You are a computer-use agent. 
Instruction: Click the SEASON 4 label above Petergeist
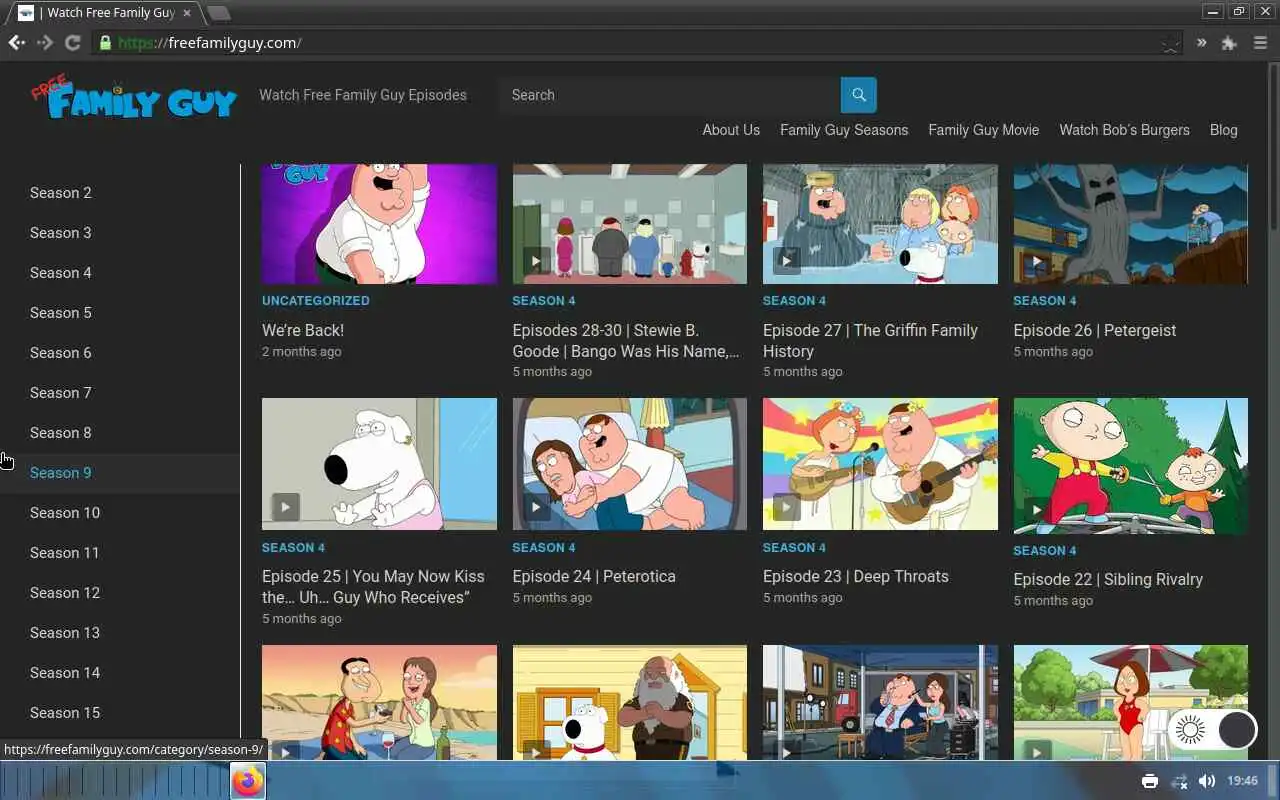point(1045,301)
